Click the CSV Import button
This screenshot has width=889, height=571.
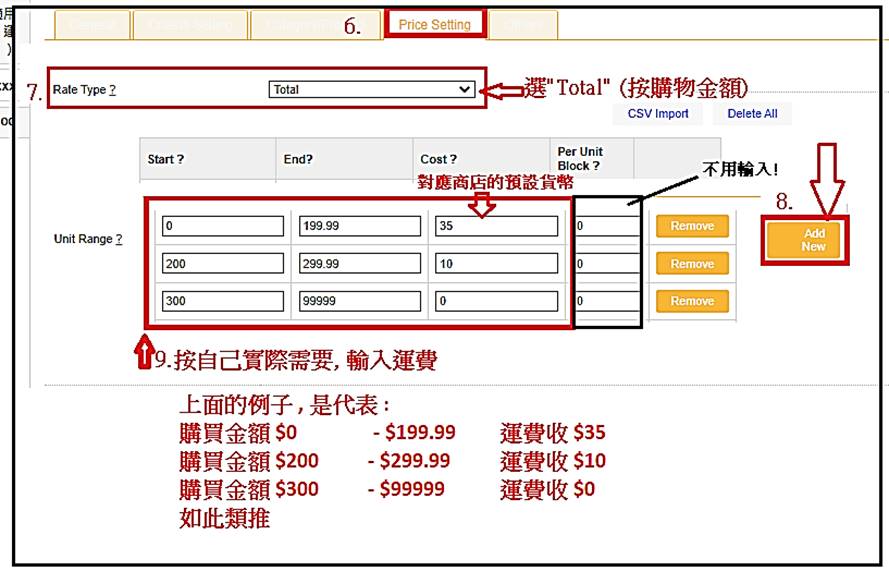pyautogui.click(x=657, y=114)
